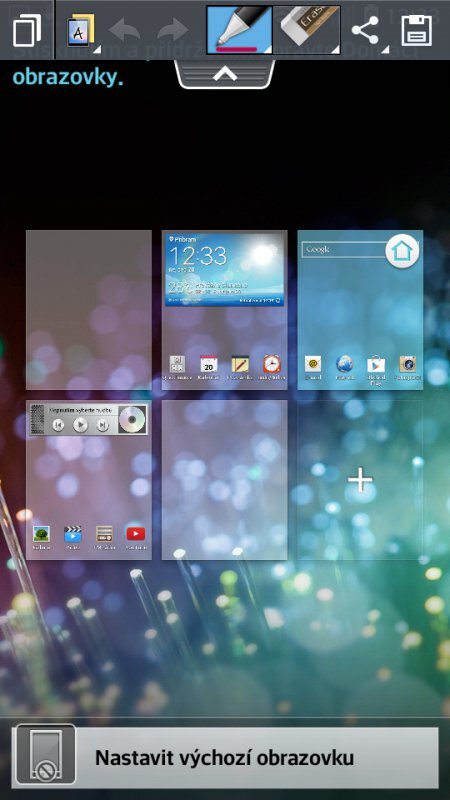450x800 pixels.
Task: Toggle the overlay mode icon with stacked rectangles
Action: click(x=27, y=30)
